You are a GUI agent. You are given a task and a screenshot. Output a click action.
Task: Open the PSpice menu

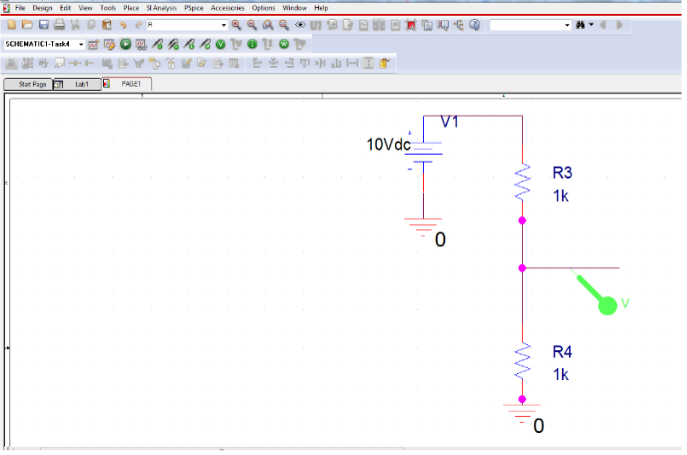194,7
